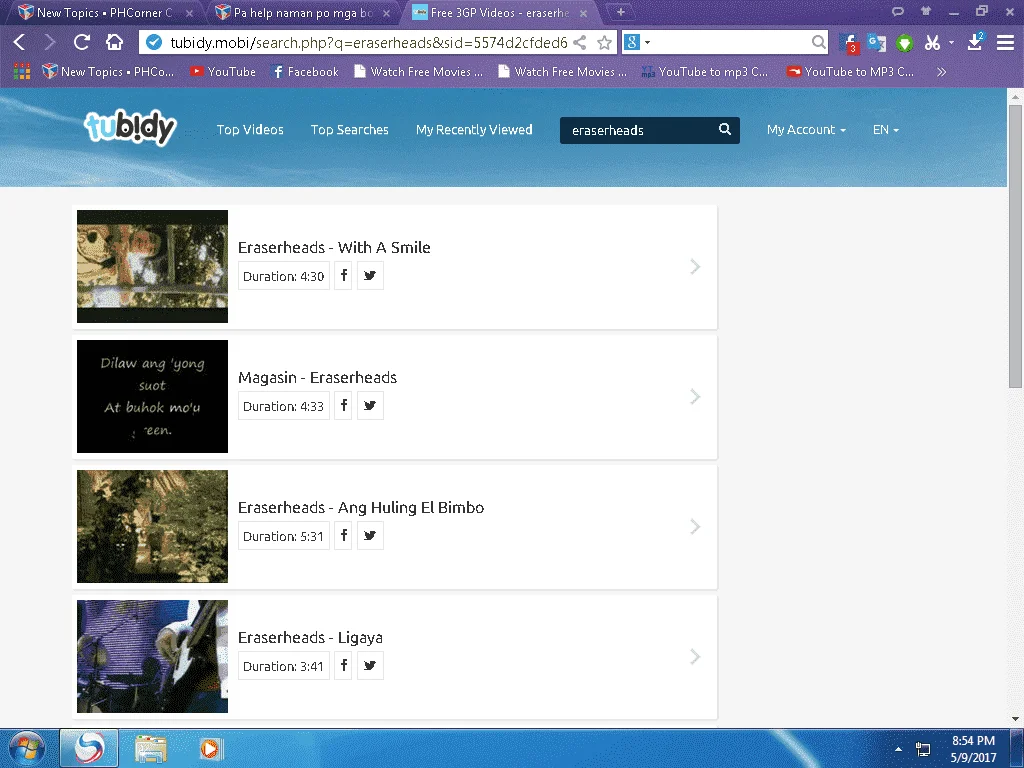This screenshot has width=1024, height=768.
Task: Show hidden system tray icons
Action: coord(899,749)
